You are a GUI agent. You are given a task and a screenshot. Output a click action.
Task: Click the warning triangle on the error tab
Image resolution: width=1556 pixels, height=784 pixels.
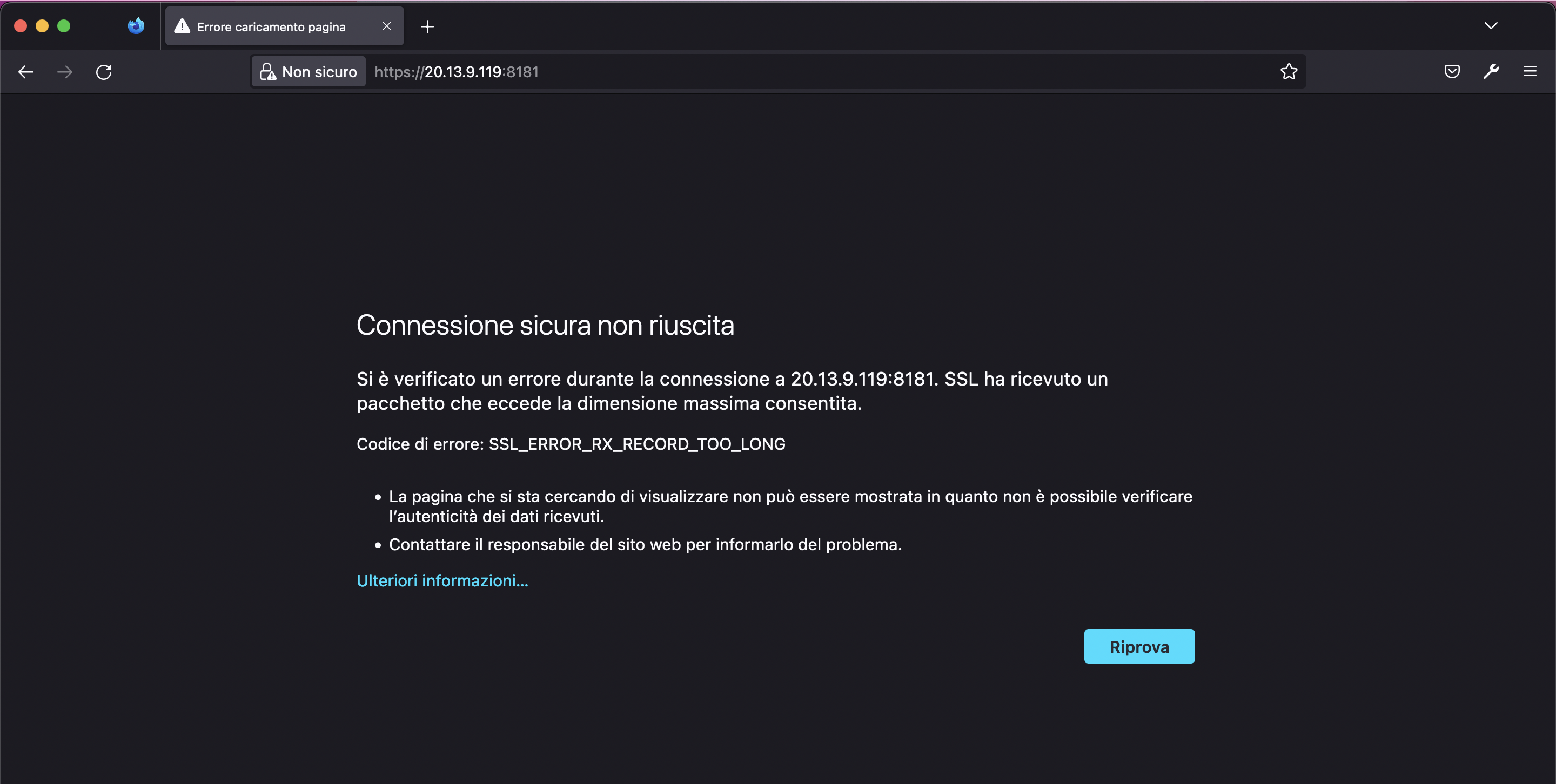[183, 26]
